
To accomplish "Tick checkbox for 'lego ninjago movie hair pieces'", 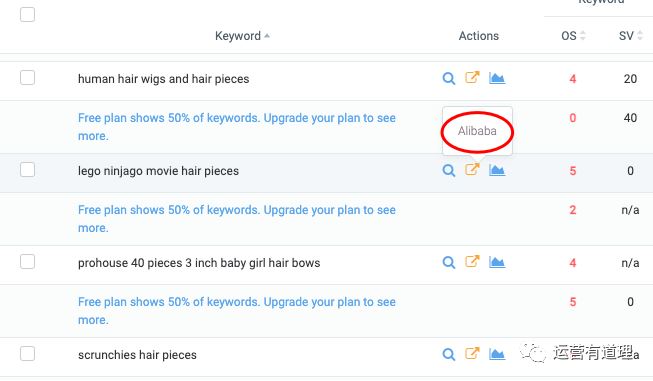I will [27, 170].
